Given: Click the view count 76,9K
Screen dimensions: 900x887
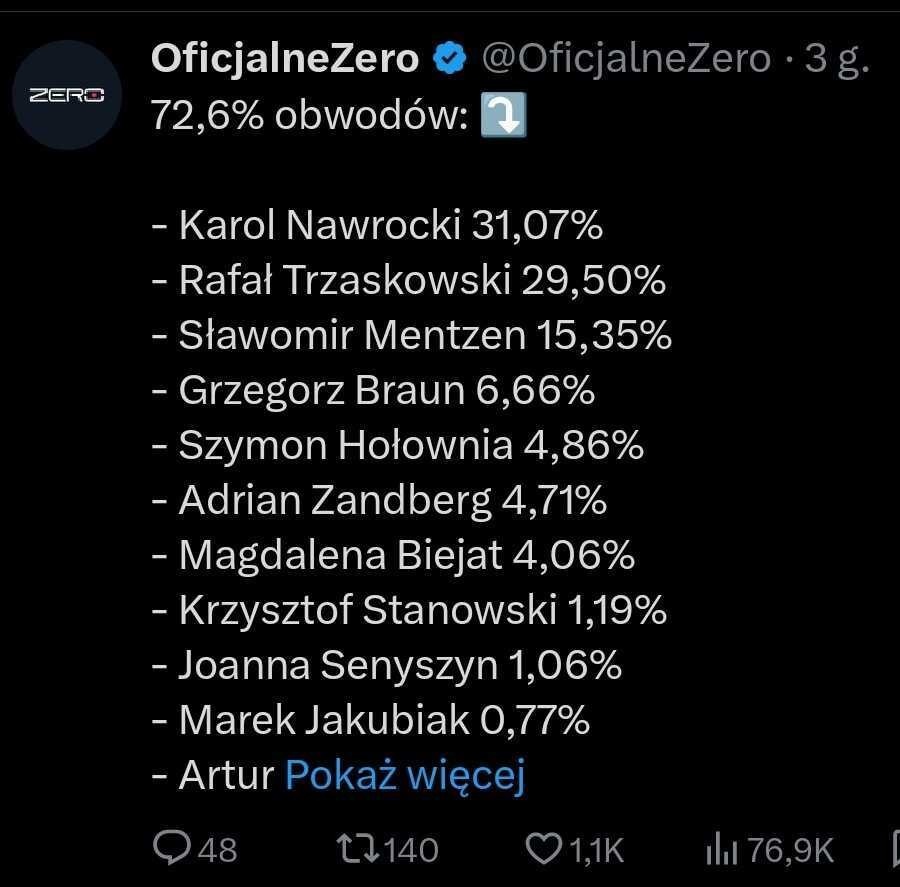Looking at the screenshot, I should tap(790, 850).
